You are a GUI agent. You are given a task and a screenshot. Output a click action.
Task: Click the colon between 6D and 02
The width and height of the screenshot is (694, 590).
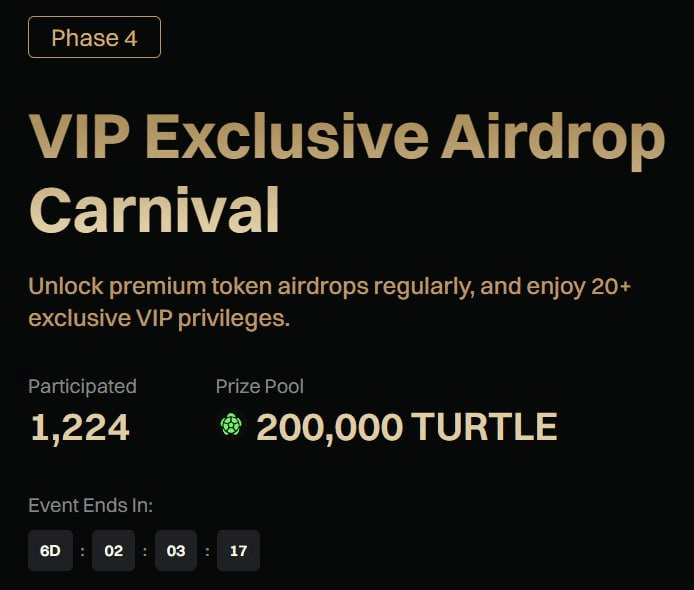click(82, 551)
